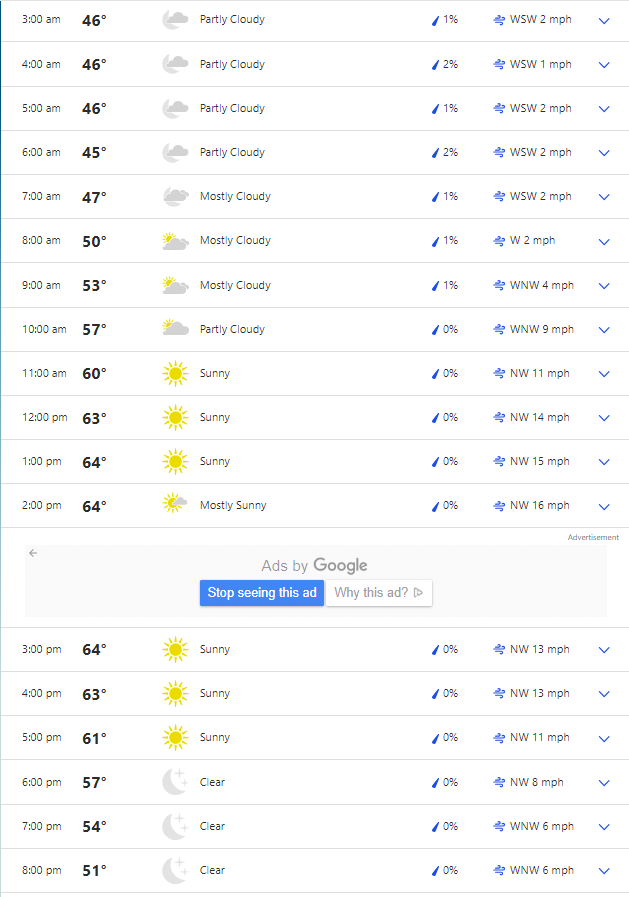Click the raindrop icon at 12:00 pm
629x897 pixels.
point(435,418)
